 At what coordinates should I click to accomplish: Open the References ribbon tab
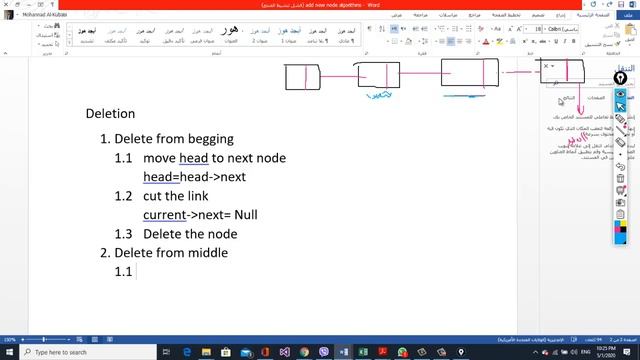(474, 15)
